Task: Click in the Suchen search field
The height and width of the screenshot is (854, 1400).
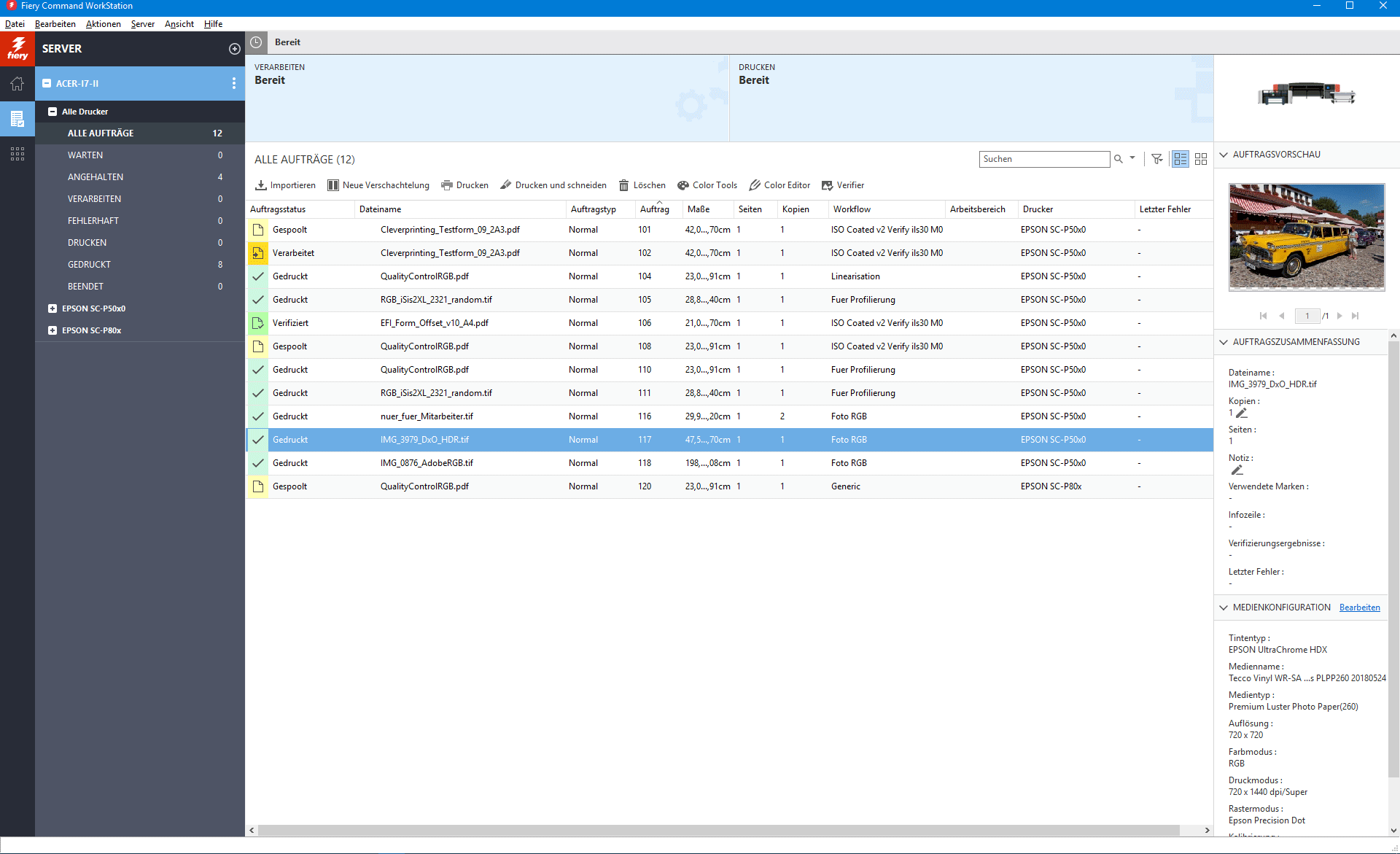Action: click(1043, 159)
